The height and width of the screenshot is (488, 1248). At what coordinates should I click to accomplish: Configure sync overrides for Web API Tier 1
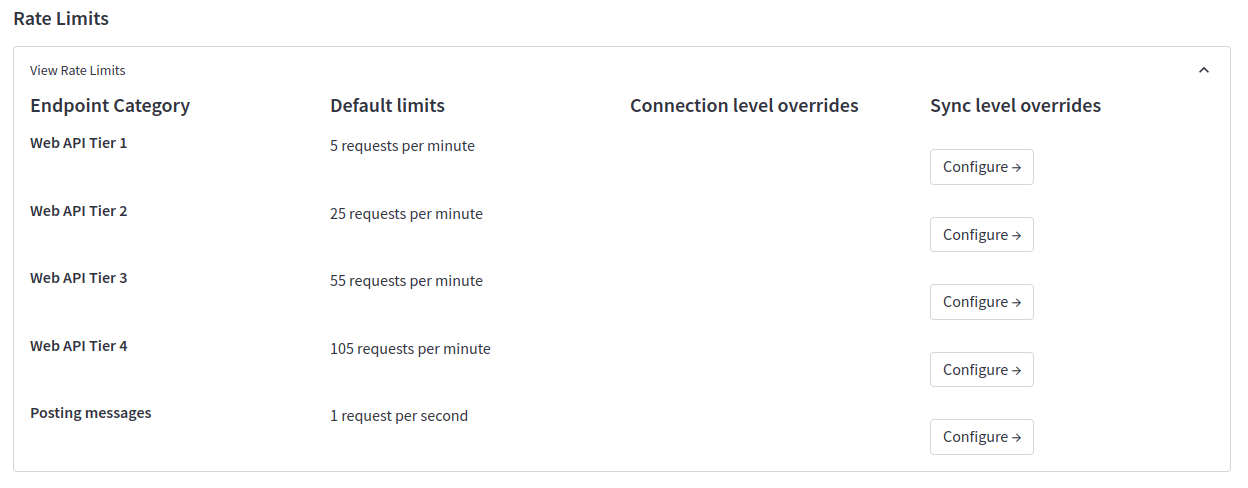point(981,167)
